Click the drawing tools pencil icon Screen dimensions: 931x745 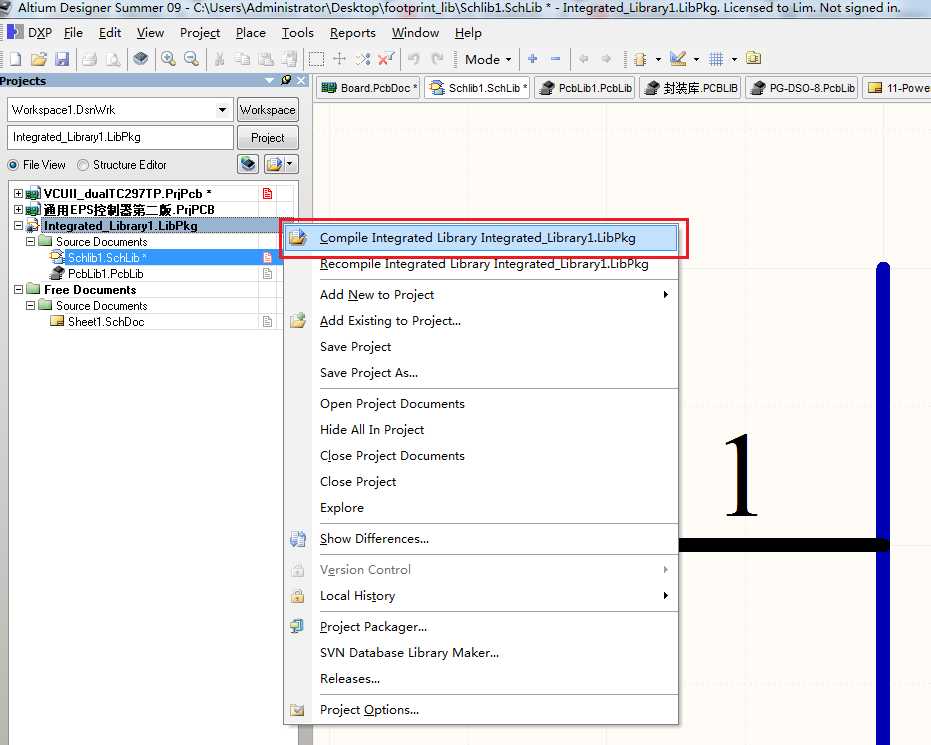pyautogui.click(x=677, y=59)
